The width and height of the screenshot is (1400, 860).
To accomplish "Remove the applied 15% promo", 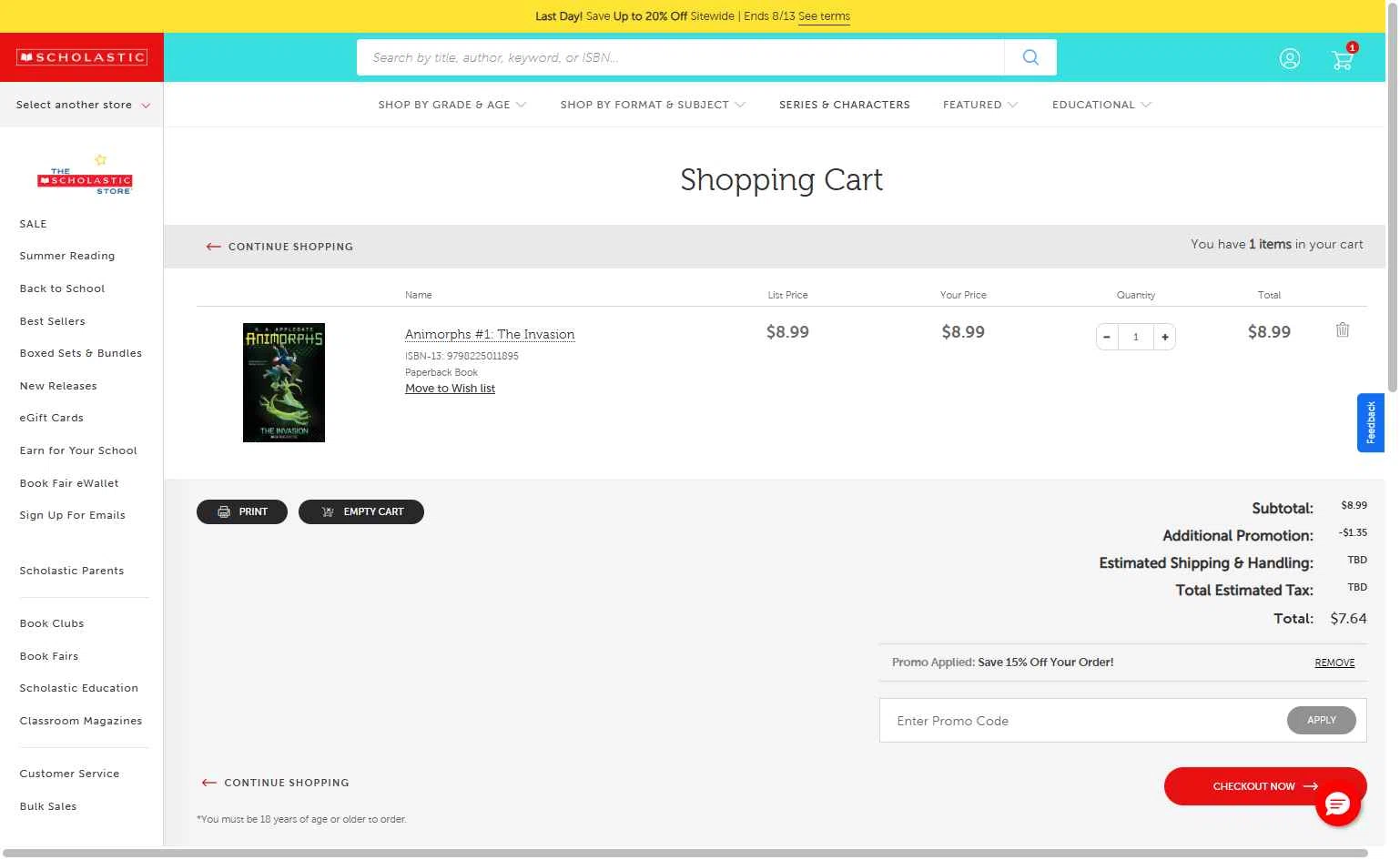I will [x=1334, y=663].
